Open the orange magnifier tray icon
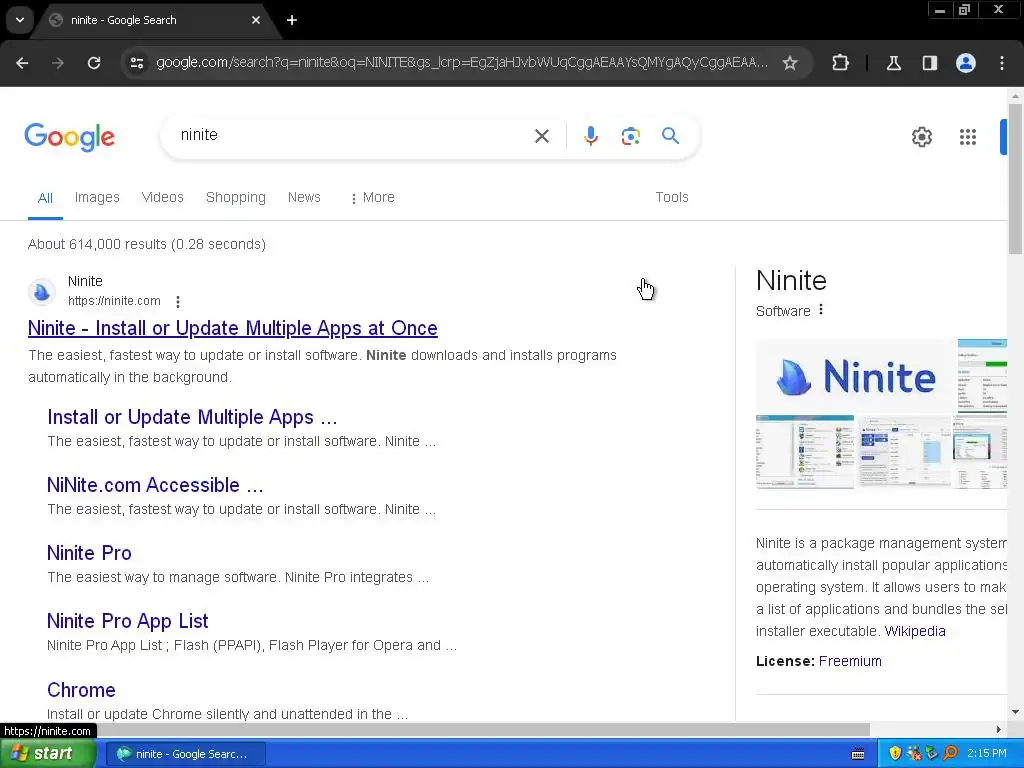The height and width of the screenshot is (768, 1024). click(950, 753)
